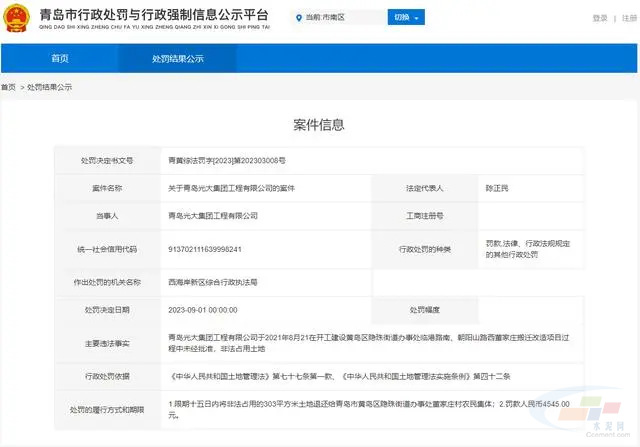Click the location pin icon
This screenshot has height=447, width=640.
click(299, 18)
